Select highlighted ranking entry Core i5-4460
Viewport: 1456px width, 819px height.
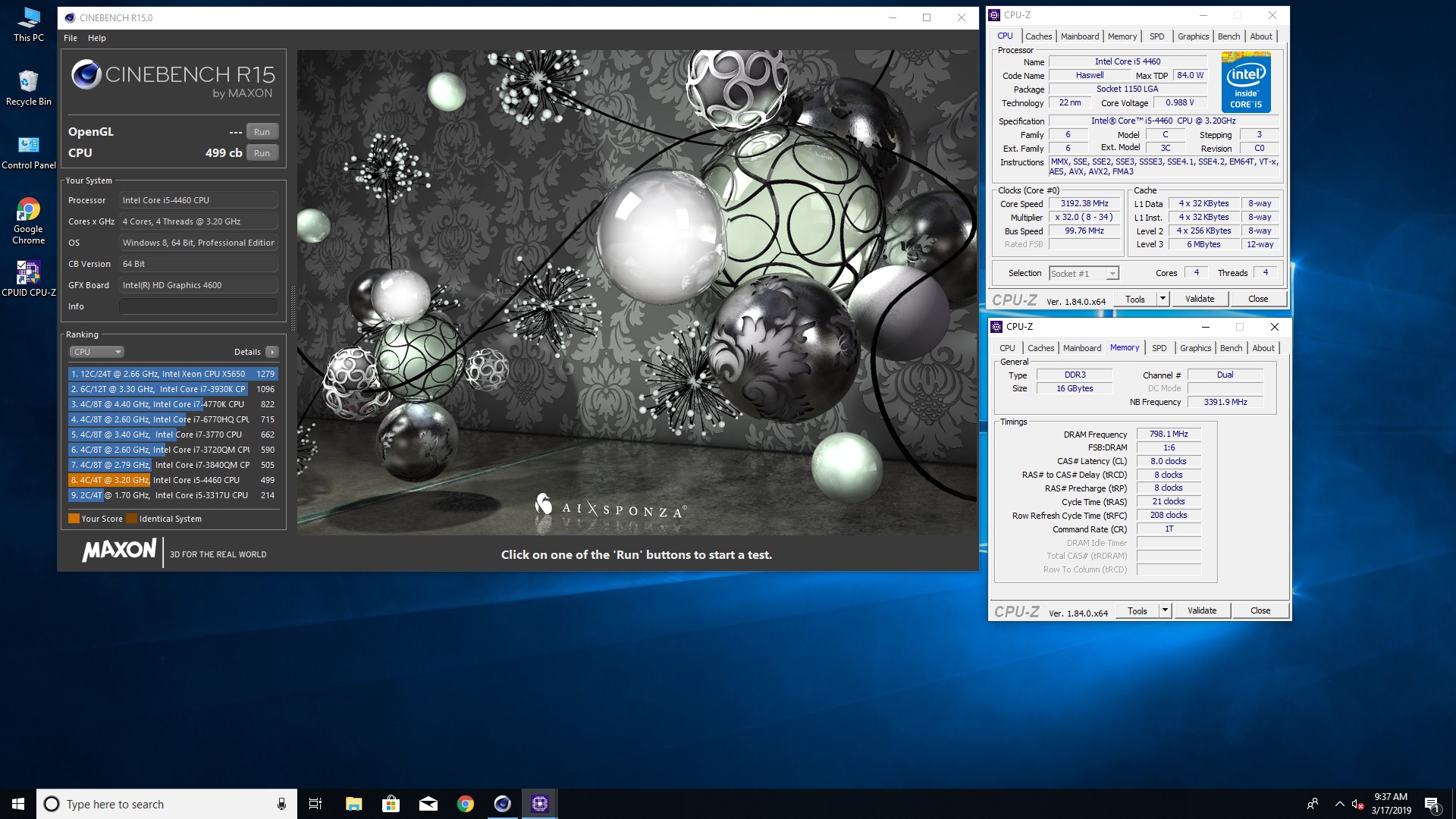coord(173,480)
